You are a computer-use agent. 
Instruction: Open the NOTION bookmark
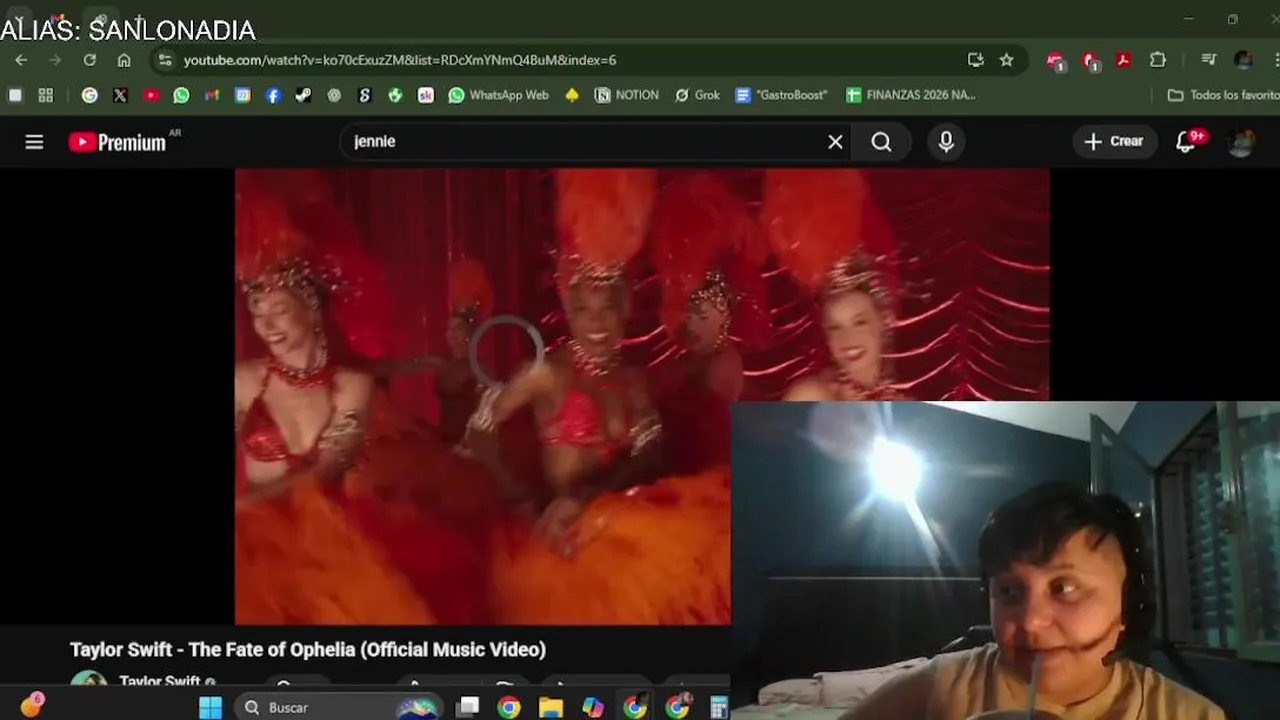(627, 95)
